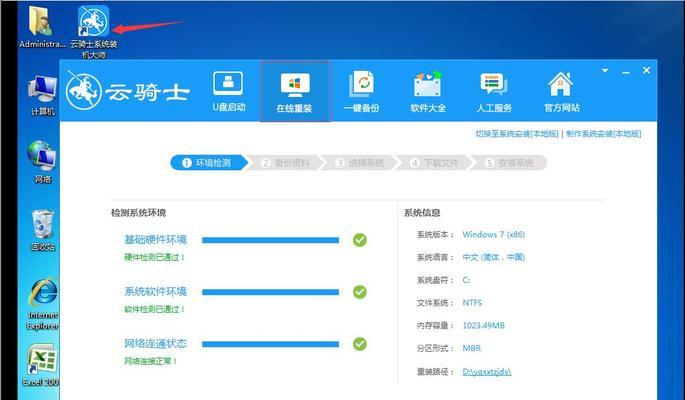Screen dimensions: 685x400
Task: Select step 1 环境检测
Action: (209, 163)
